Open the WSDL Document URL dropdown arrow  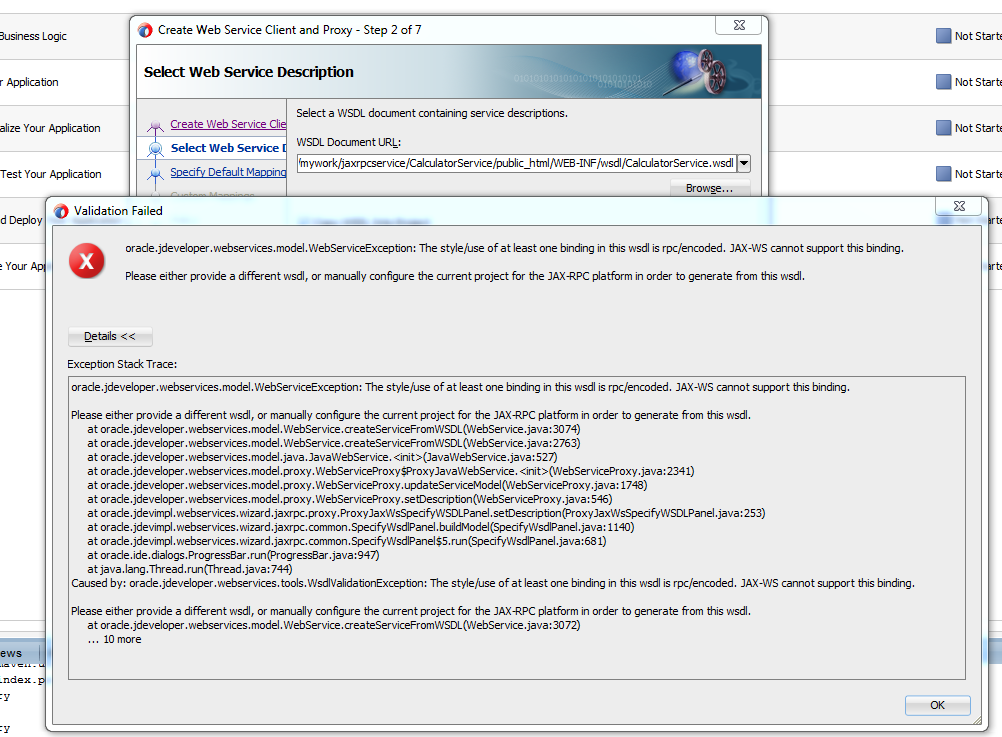coord(744,163)
